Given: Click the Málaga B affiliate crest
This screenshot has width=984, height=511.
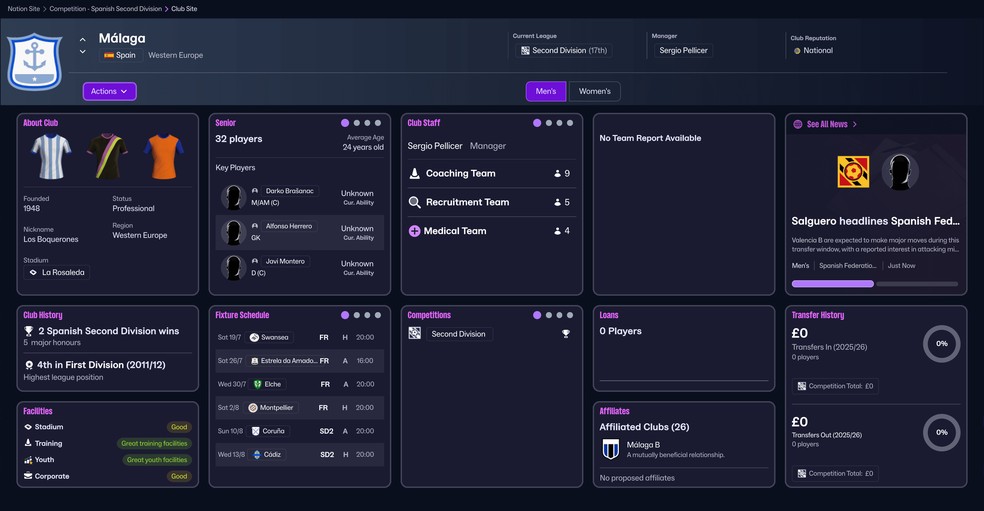Looking at the screenshot, I should 610,449.
